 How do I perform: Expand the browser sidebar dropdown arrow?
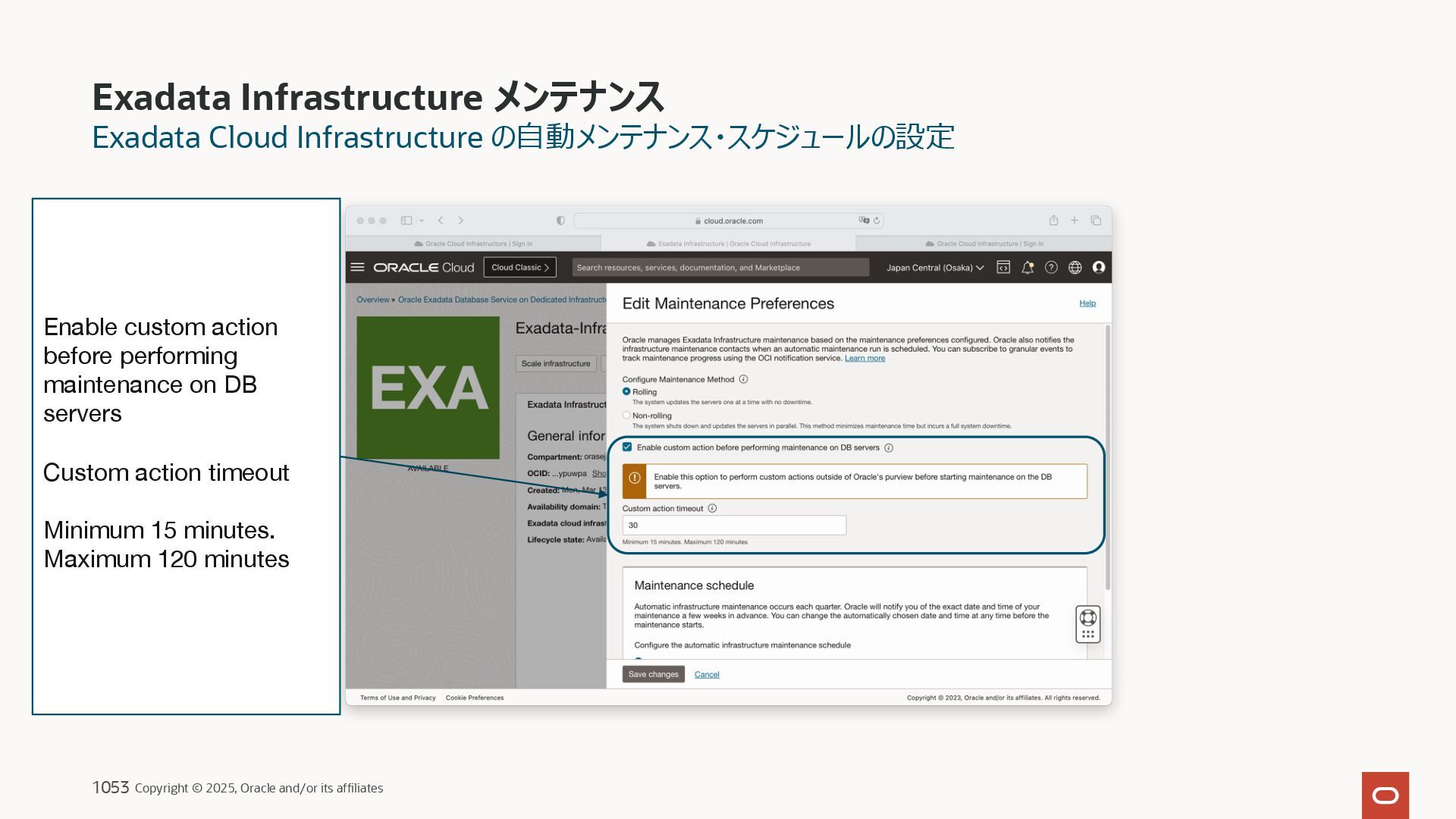point(422,221)
